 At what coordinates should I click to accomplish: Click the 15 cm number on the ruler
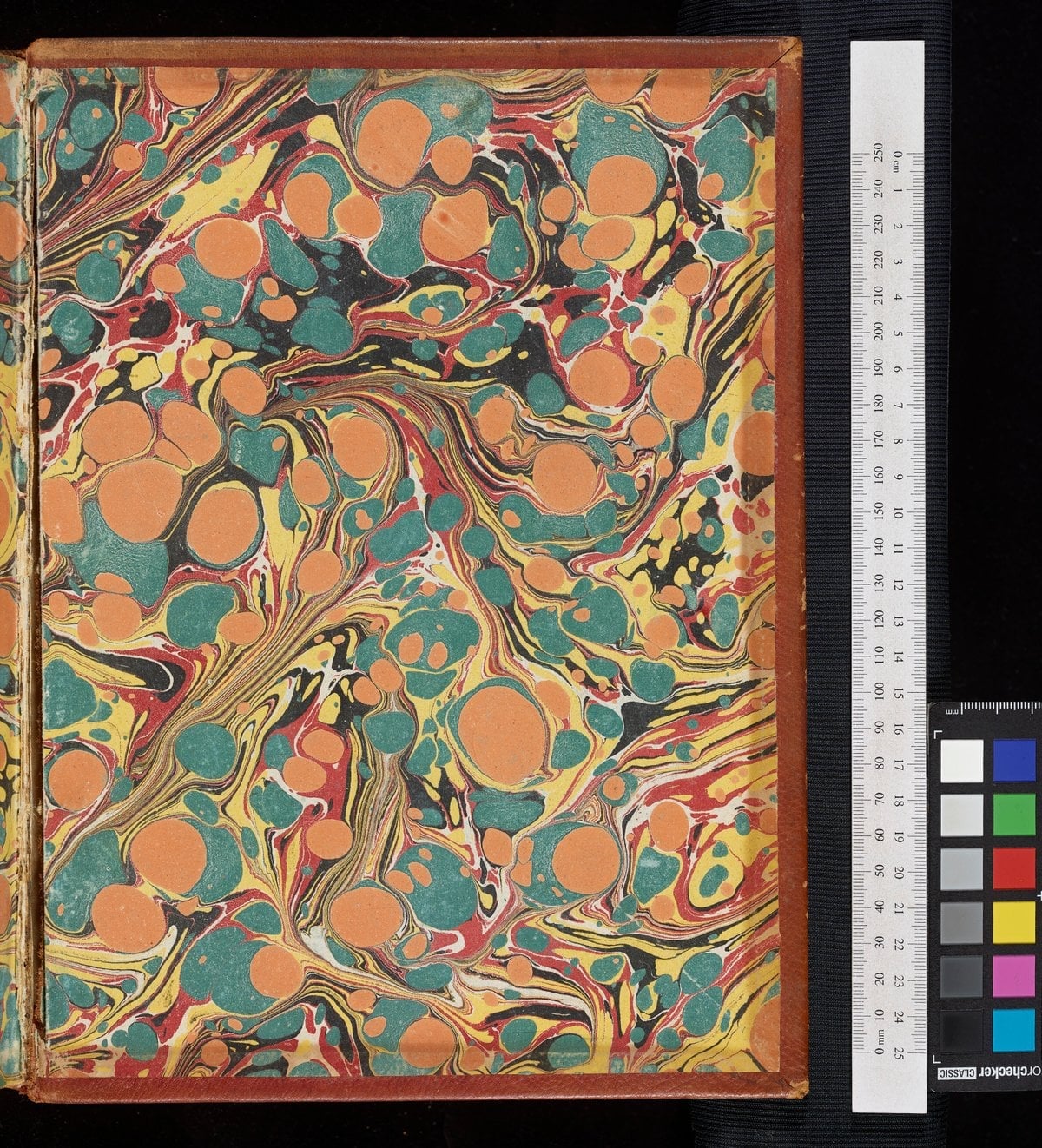898,692
